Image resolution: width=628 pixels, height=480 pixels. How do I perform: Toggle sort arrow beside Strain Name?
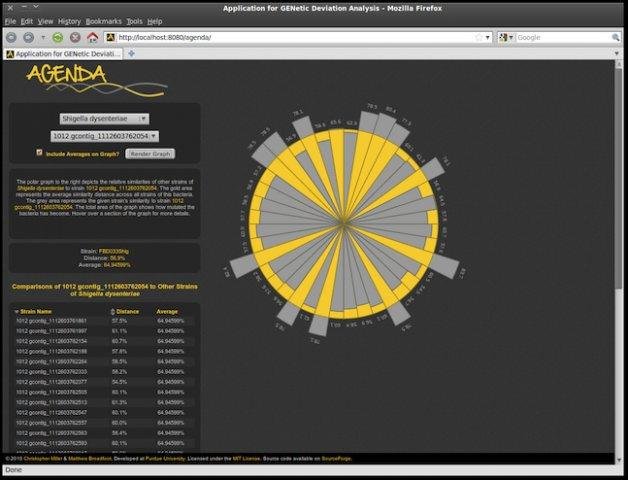(x=17, y=311)
